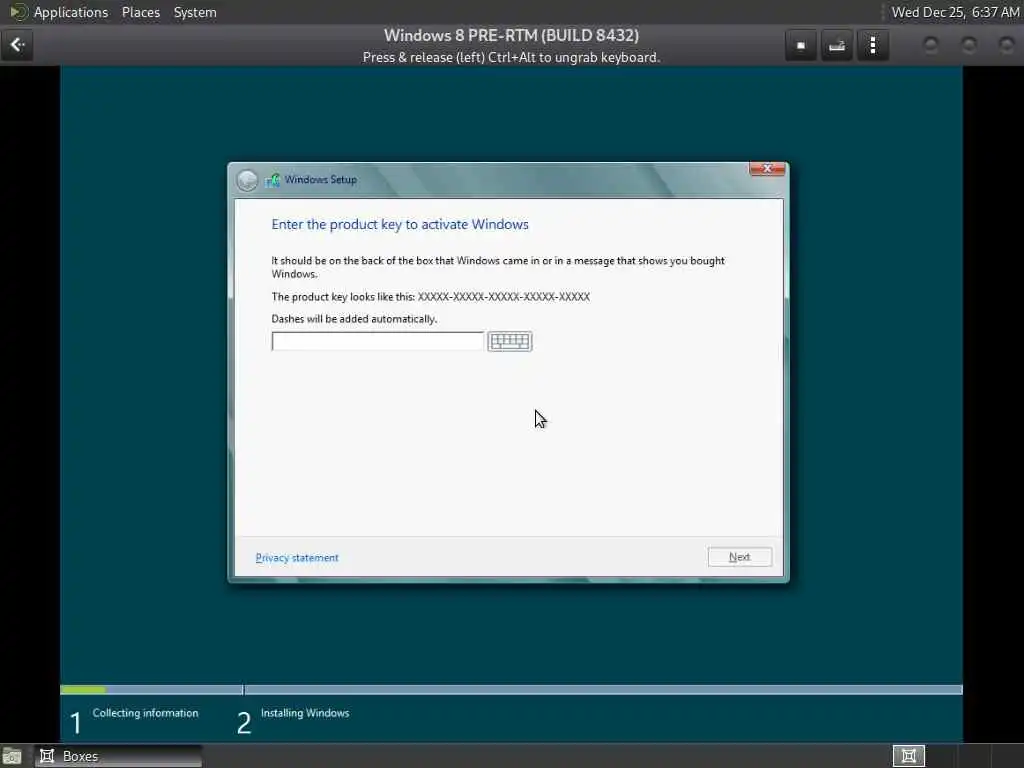
Task: Click the "Dashes will be added automatically." text
Action: [x=354, y=319]
